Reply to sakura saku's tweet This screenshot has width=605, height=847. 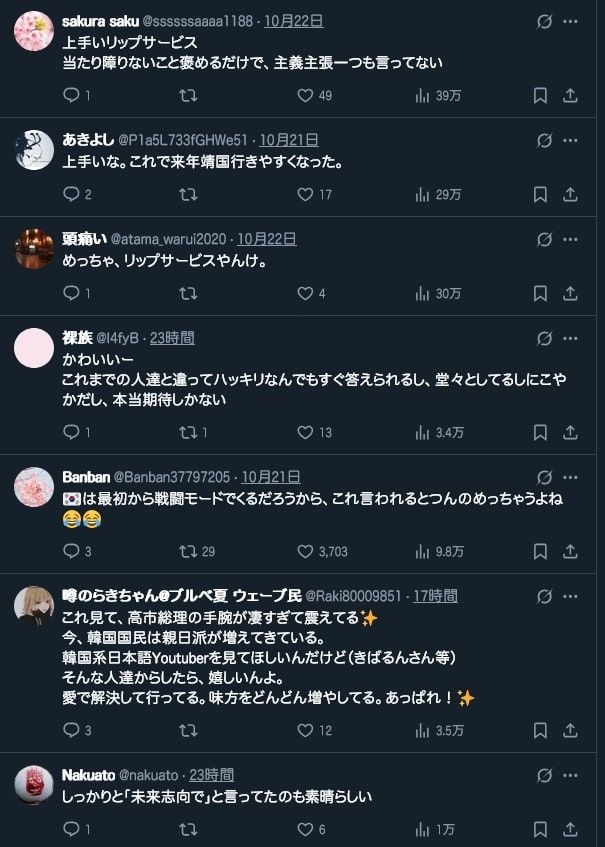71,95
